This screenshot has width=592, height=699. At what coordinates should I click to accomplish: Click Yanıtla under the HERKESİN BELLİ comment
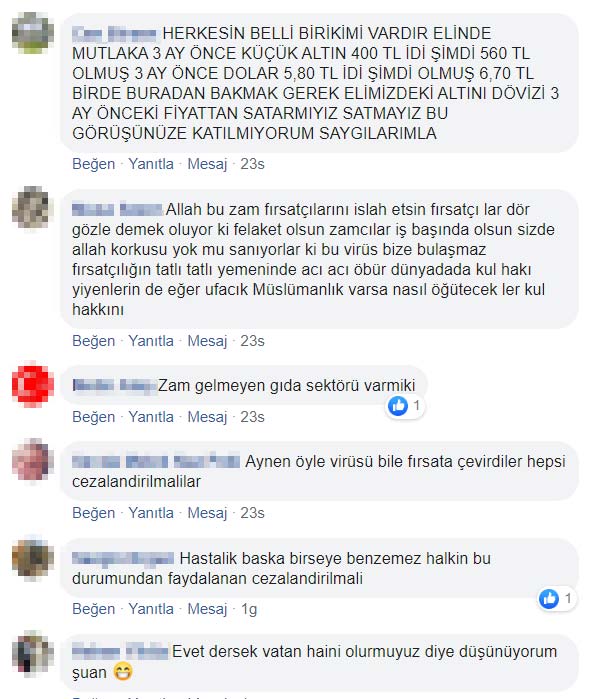tap(151, 164)
